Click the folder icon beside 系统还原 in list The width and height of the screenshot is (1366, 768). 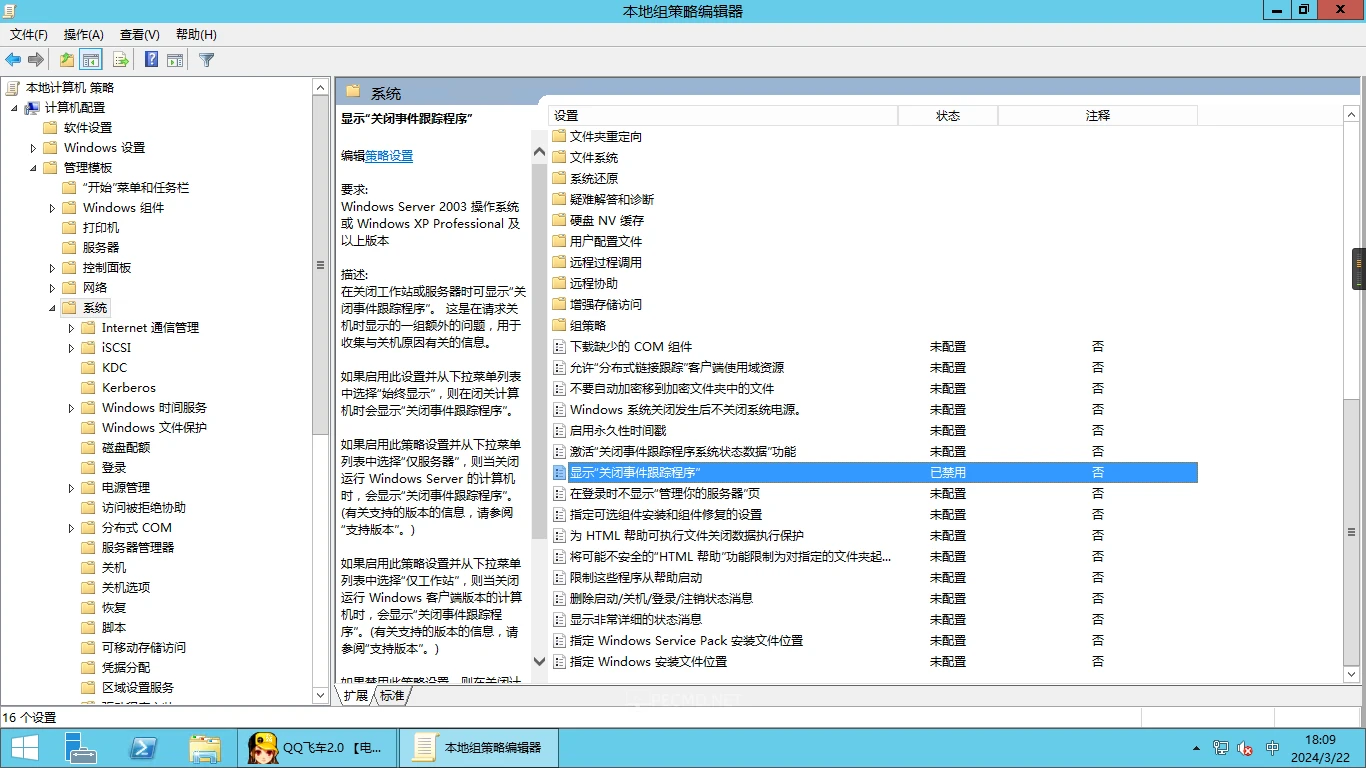pyautogui.click(x=560, y=178)
